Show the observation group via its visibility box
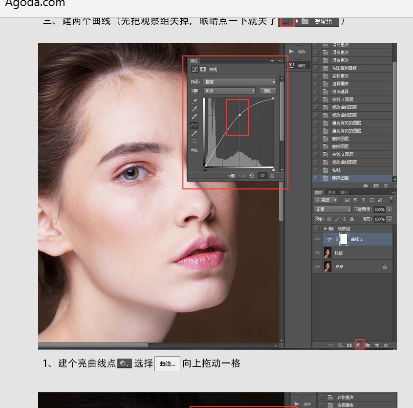The height and width of the screenshot is (408, 413). point(317,228)
